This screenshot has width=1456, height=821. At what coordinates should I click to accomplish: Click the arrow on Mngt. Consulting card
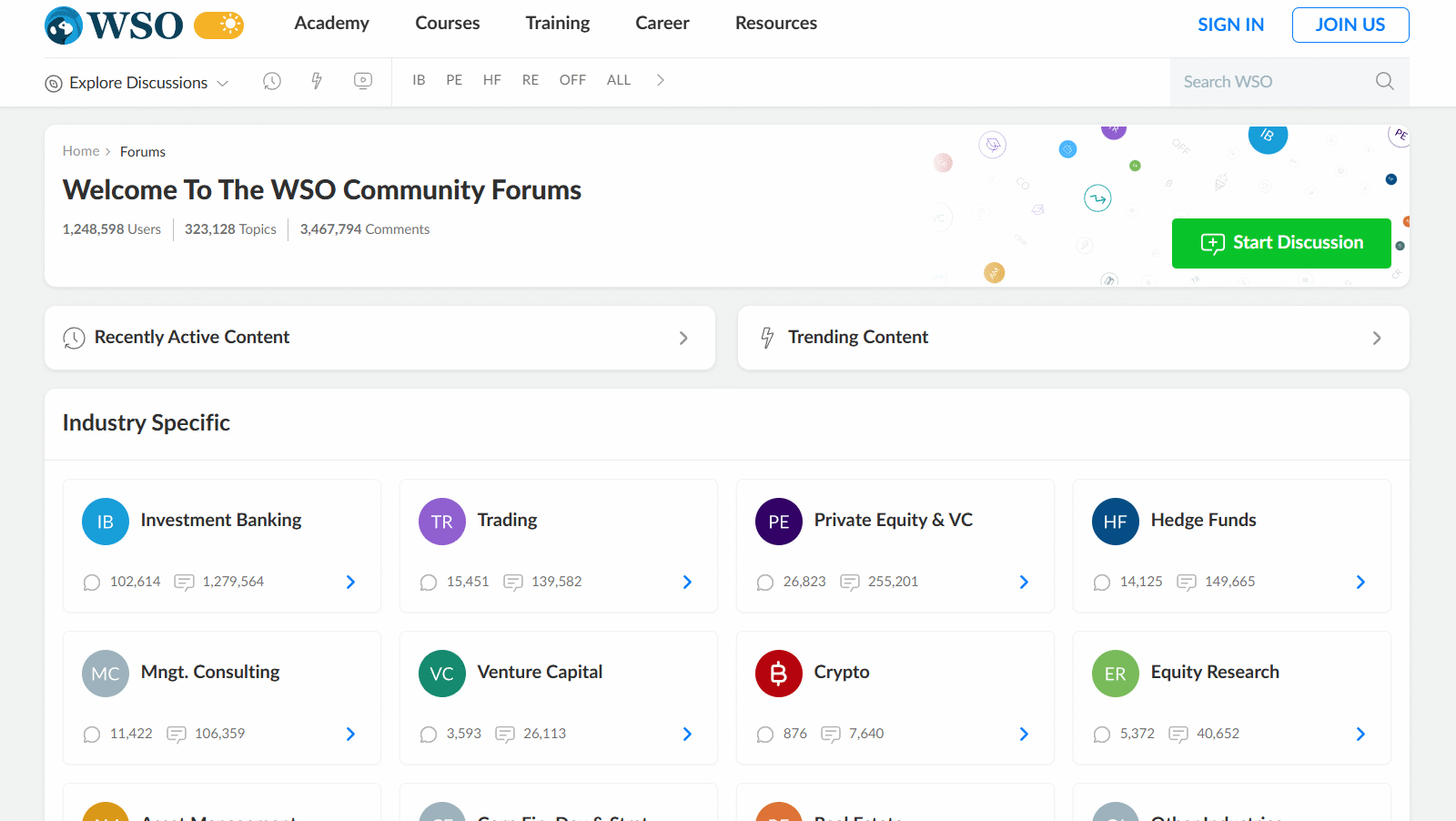click(350, 735)
